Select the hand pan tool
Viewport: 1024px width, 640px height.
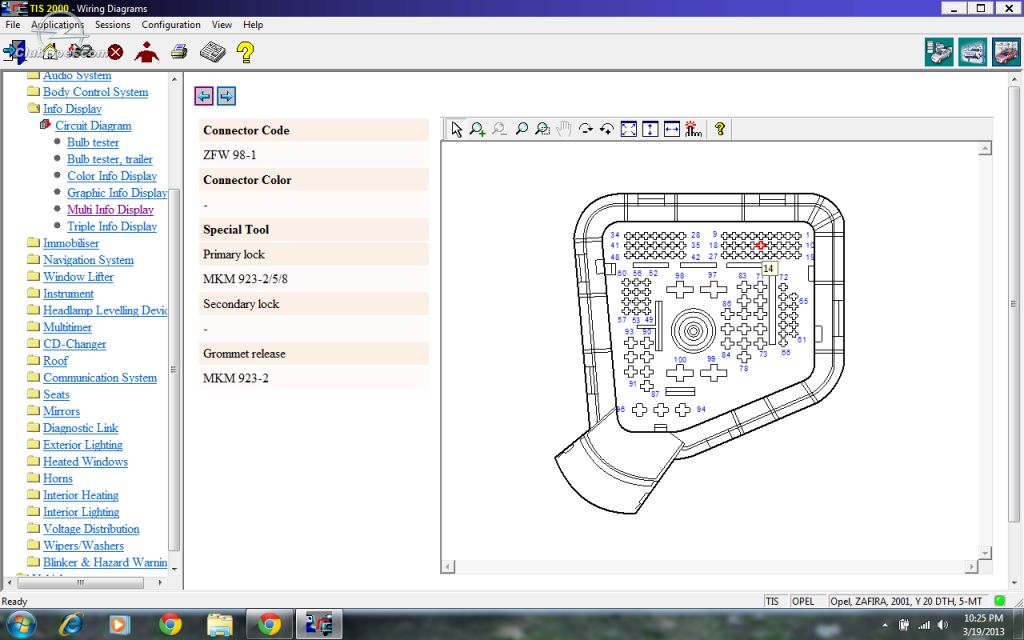point(564,129)
